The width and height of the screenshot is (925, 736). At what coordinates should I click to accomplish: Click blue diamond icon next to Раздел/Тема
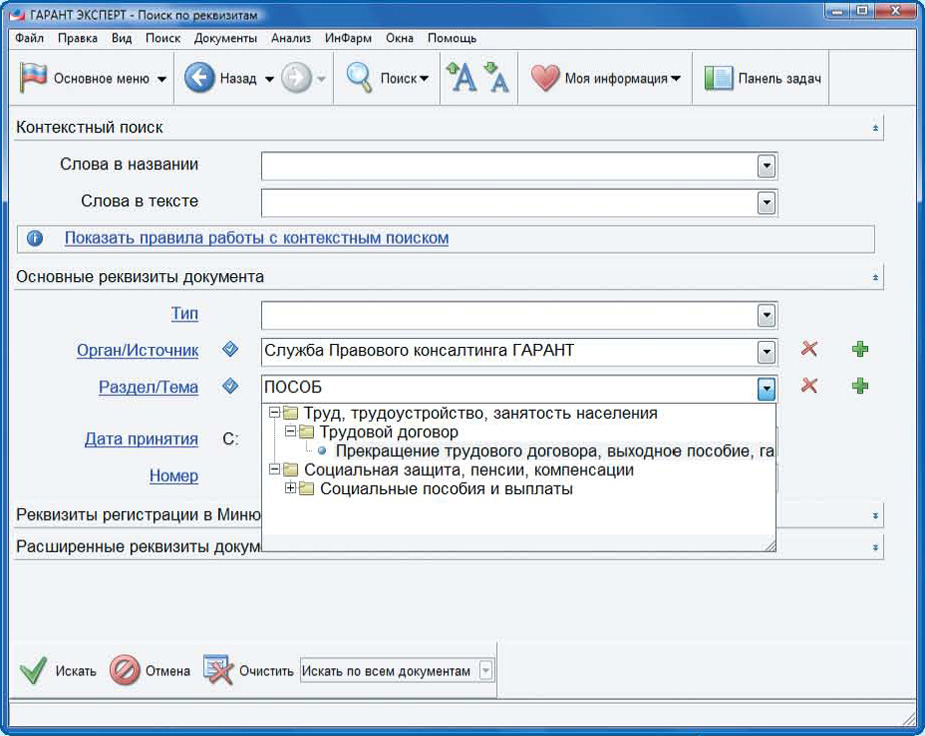230,386
